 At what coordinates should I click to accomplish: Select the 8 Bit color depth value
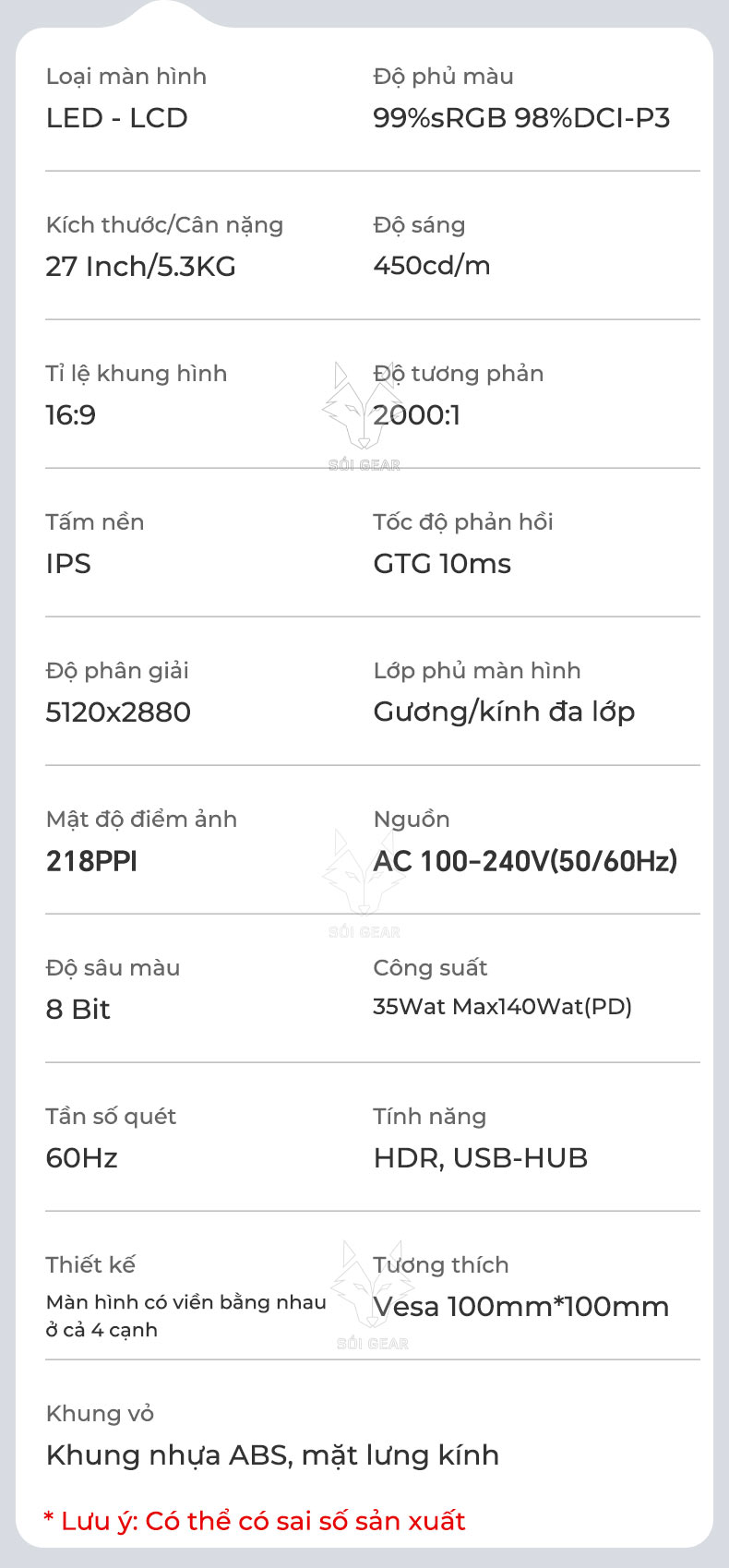coord(78,1010)
